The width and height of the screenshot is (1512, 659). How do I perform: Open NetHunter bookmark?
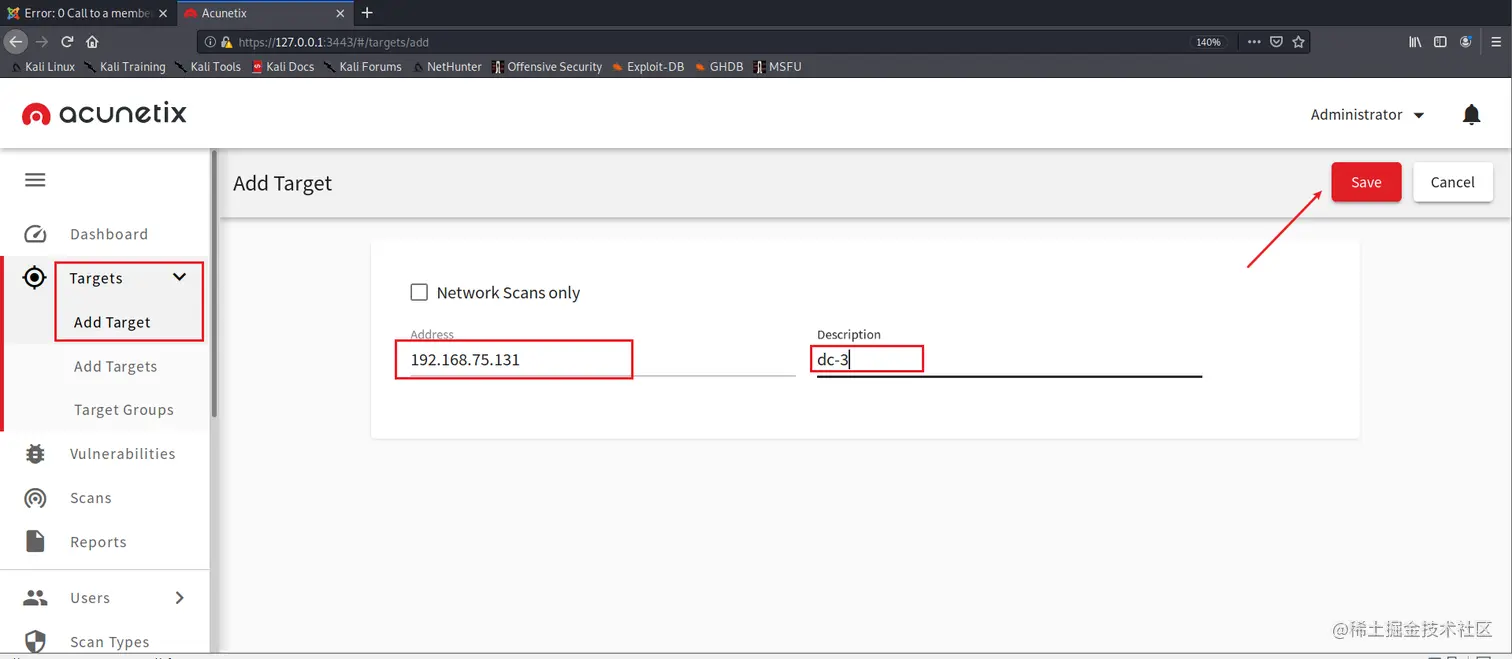447,67
